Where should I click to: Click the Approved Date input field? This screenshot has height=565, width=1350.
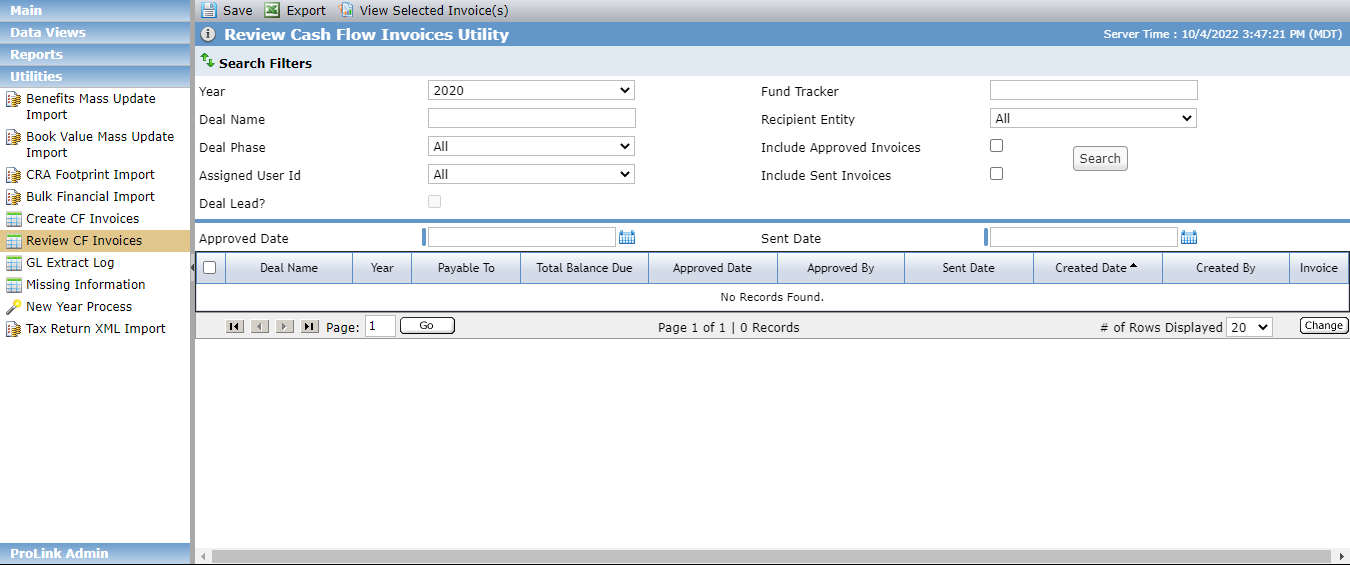point(522,237)
